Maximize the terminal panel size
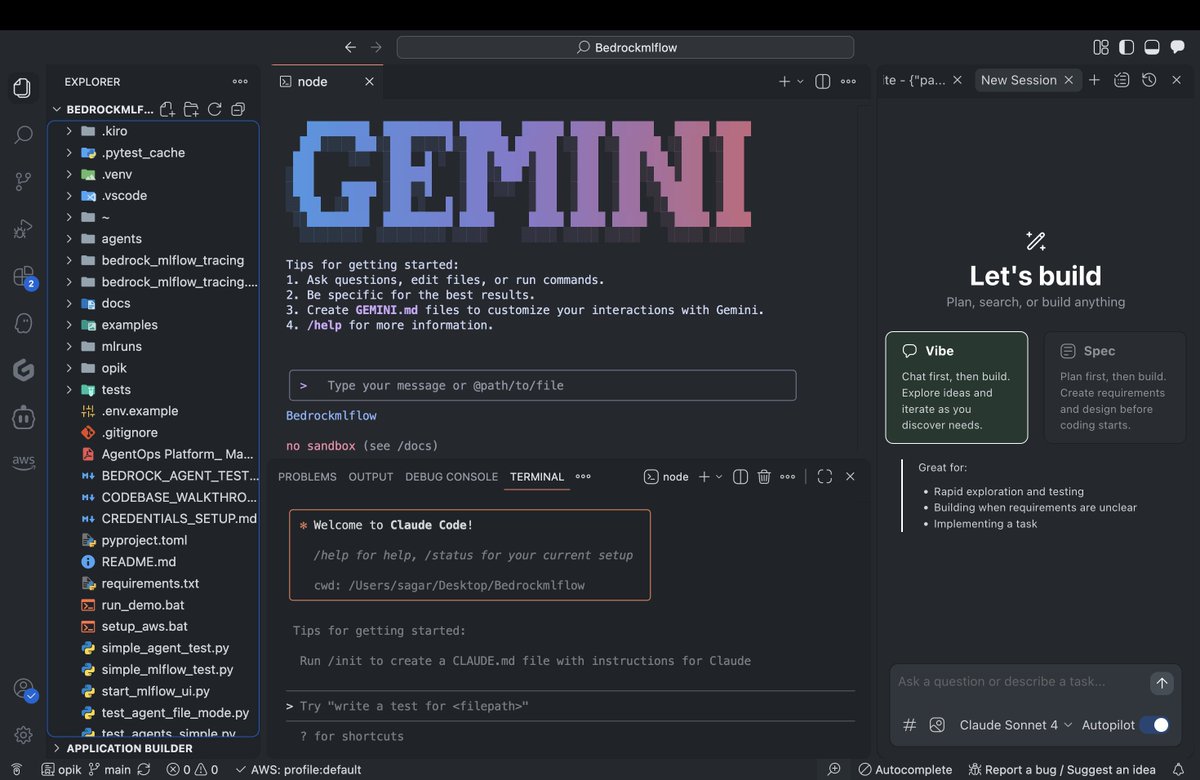 825,477
